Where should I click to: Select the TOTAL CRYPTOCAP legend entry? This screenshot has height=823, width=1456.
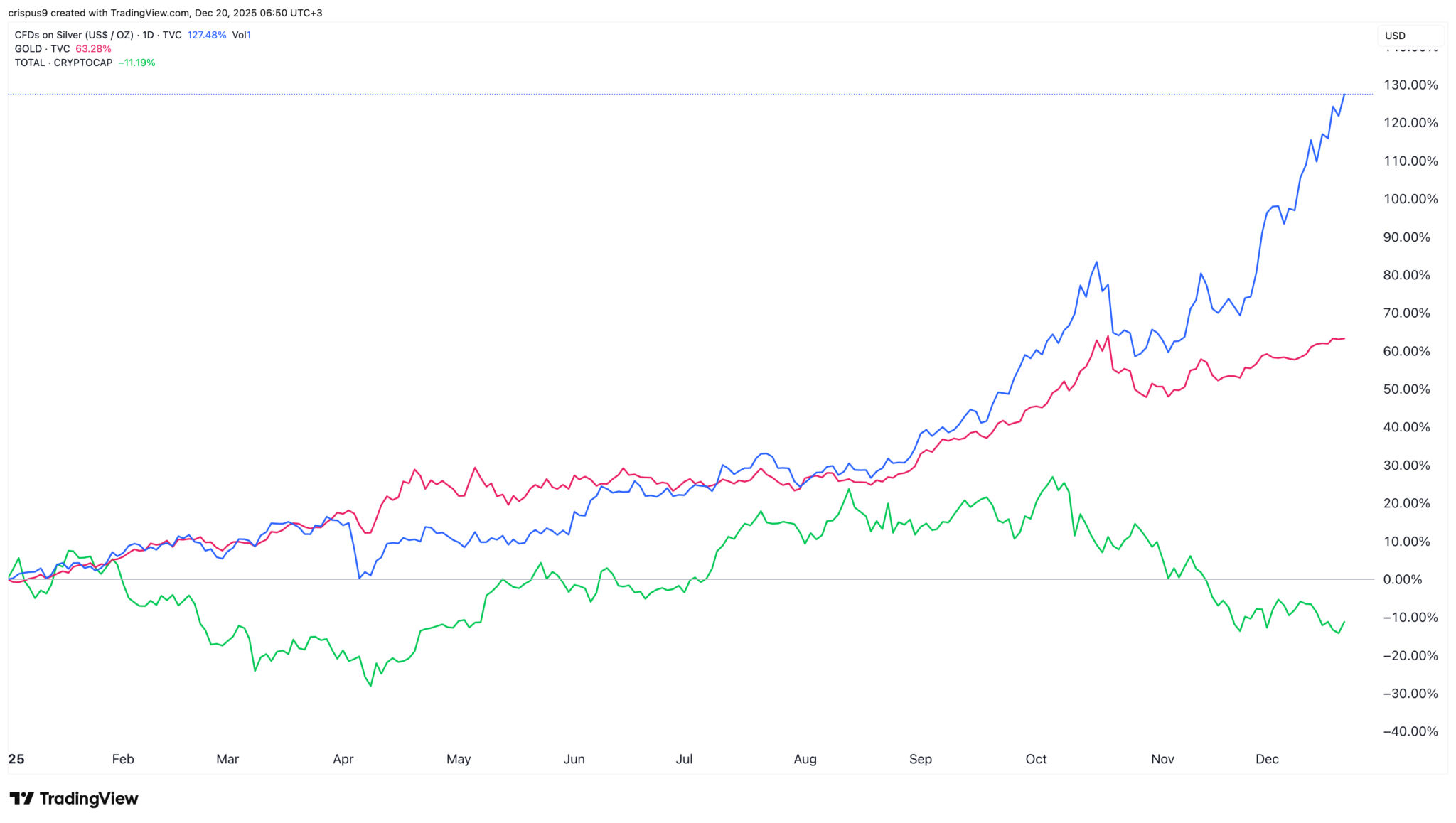tap(63, 63)
